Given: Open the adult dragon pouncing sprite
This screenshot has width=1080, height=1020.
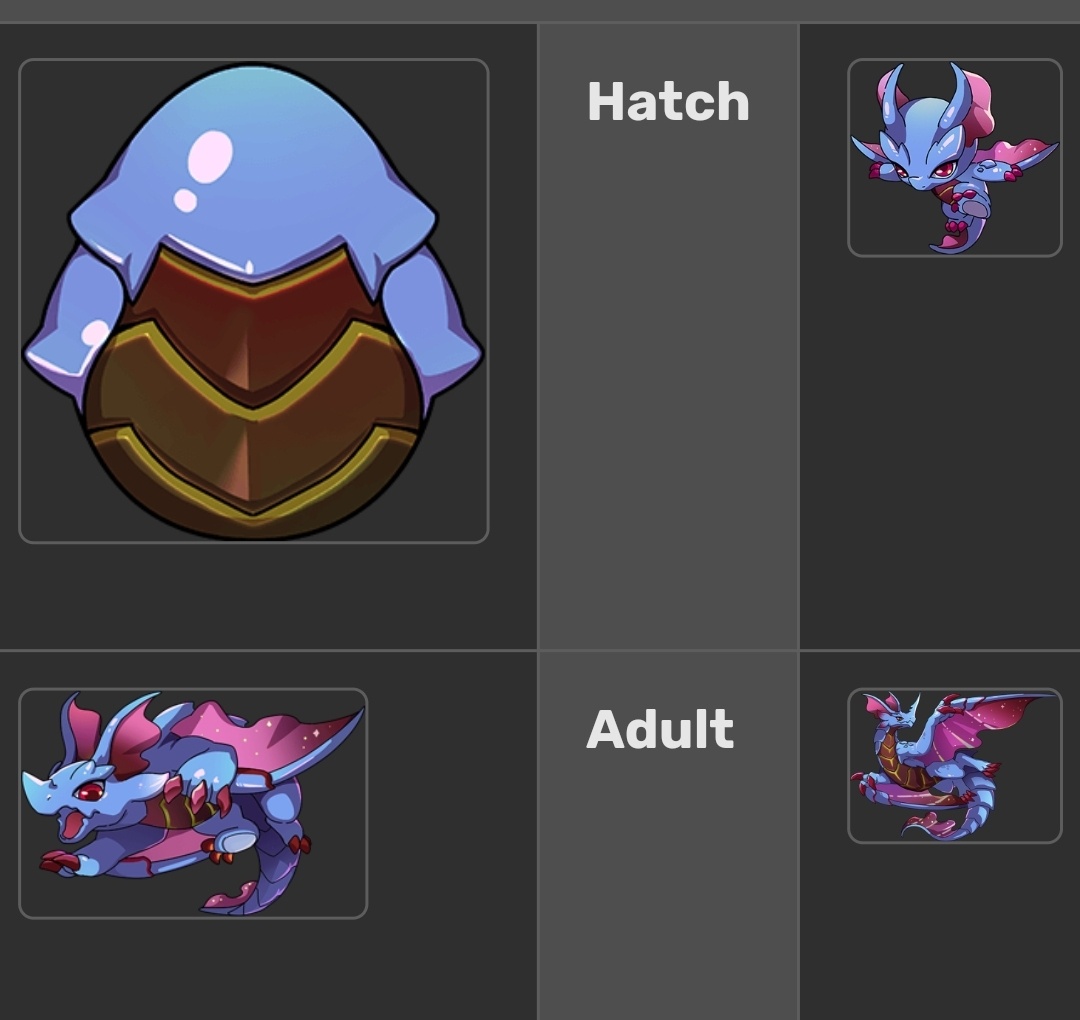Looking at the screenshot, I should point(193,803).
